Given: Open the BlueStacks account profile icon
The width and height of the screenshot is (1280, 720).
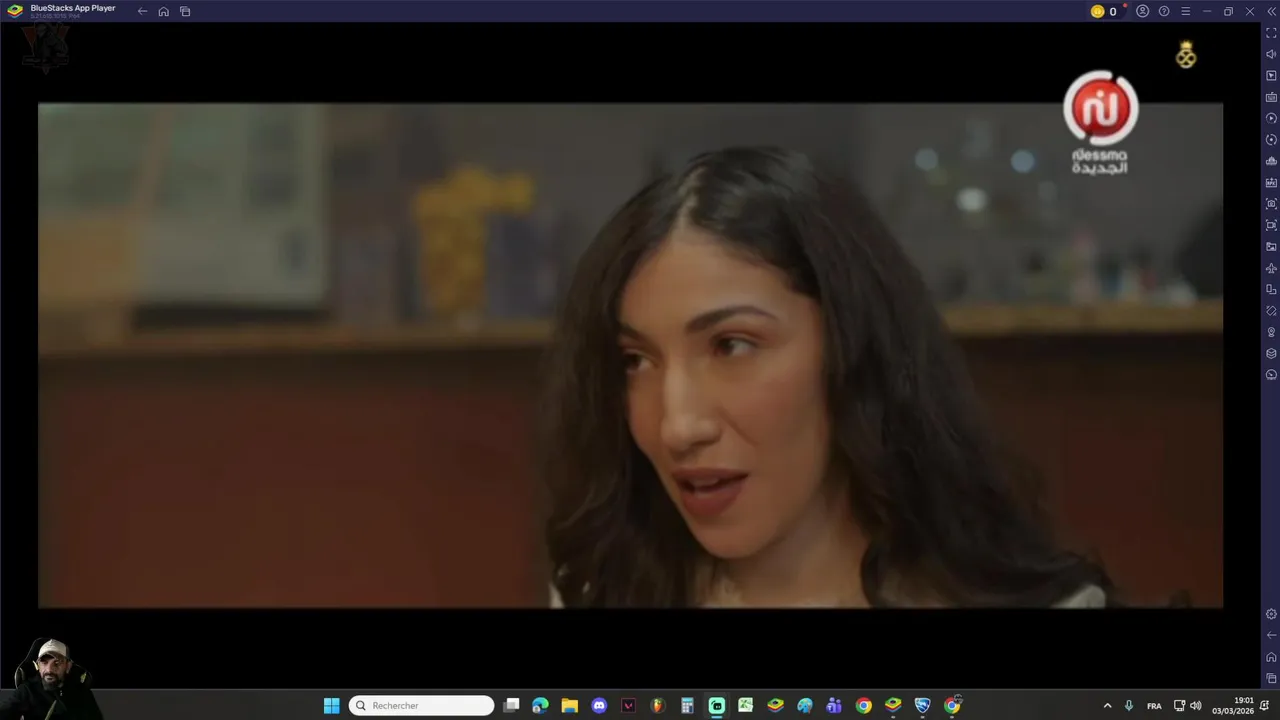Looking at the screenshot, I should (1142, 11).
